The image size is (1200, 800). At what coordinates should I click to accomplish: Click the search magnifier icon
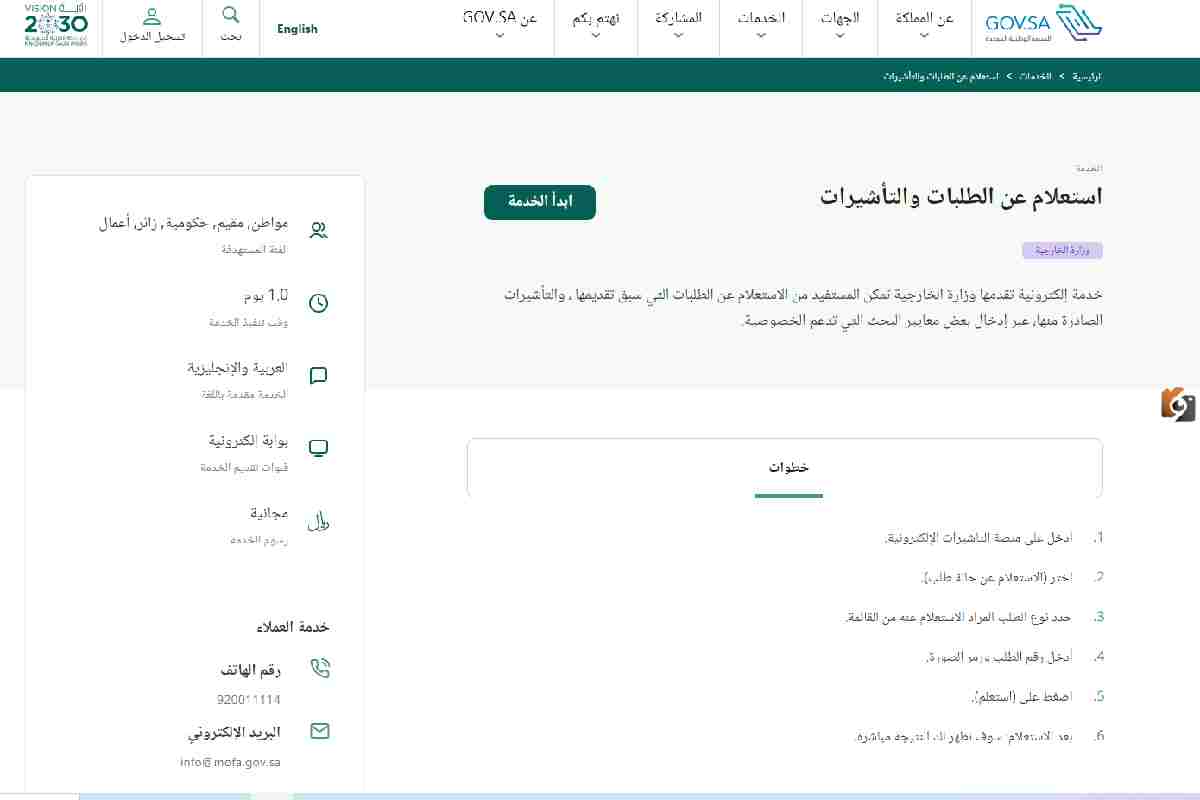231,15
